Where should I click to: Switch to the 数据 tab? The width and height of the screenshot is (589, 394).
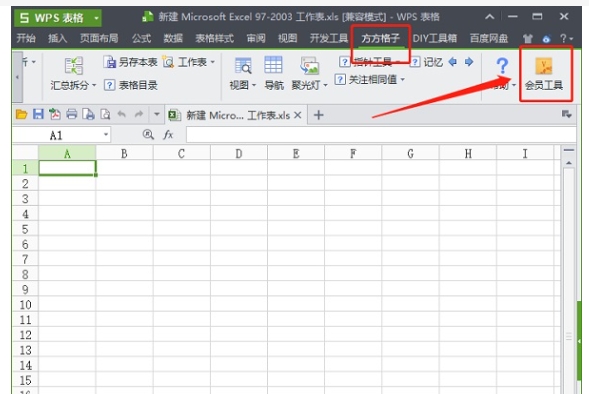pyautogui.click(x=173, y=38)
